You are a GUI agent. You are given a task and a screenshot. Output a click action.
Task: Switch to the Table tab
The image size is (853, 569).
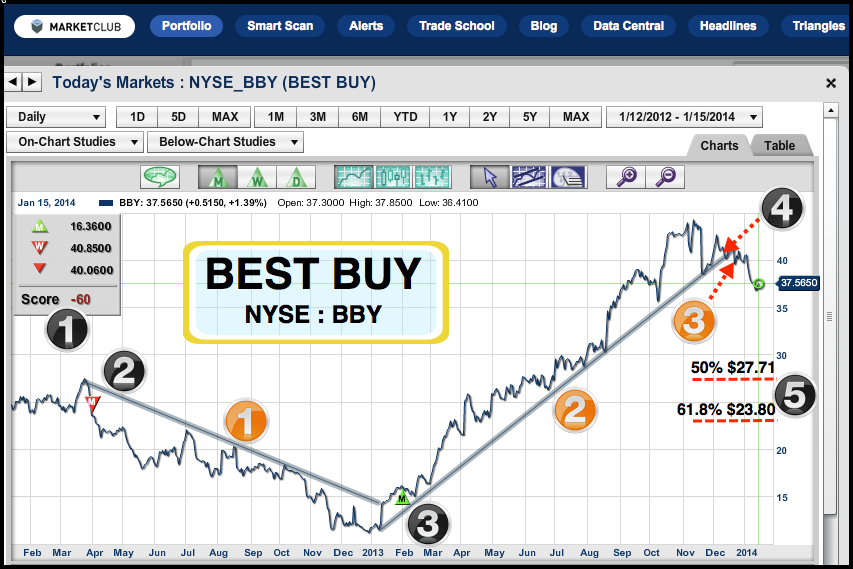coord(780,146)
